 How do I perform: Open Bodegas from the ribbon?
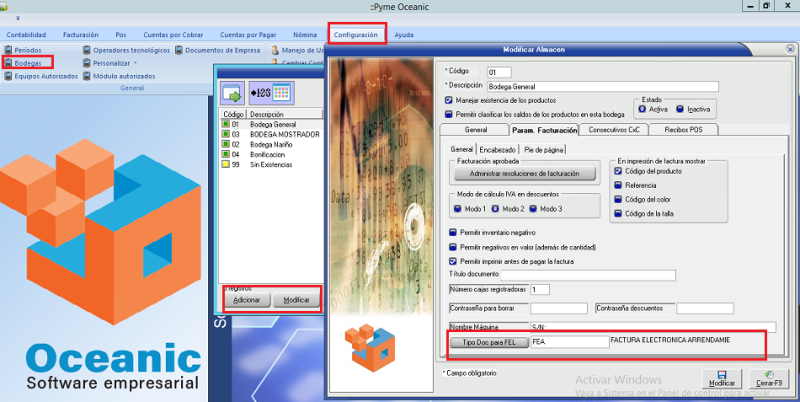(x=27, y=62)
